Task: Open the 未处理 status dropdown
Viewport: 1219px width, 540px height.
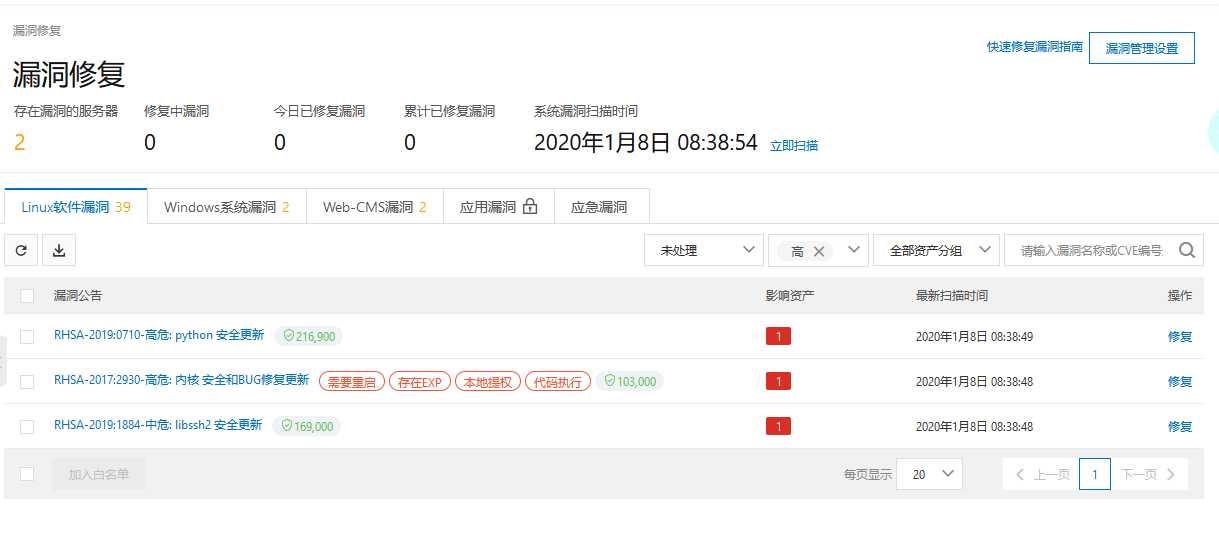Action: pyautogui.click(x=704, y=251)
